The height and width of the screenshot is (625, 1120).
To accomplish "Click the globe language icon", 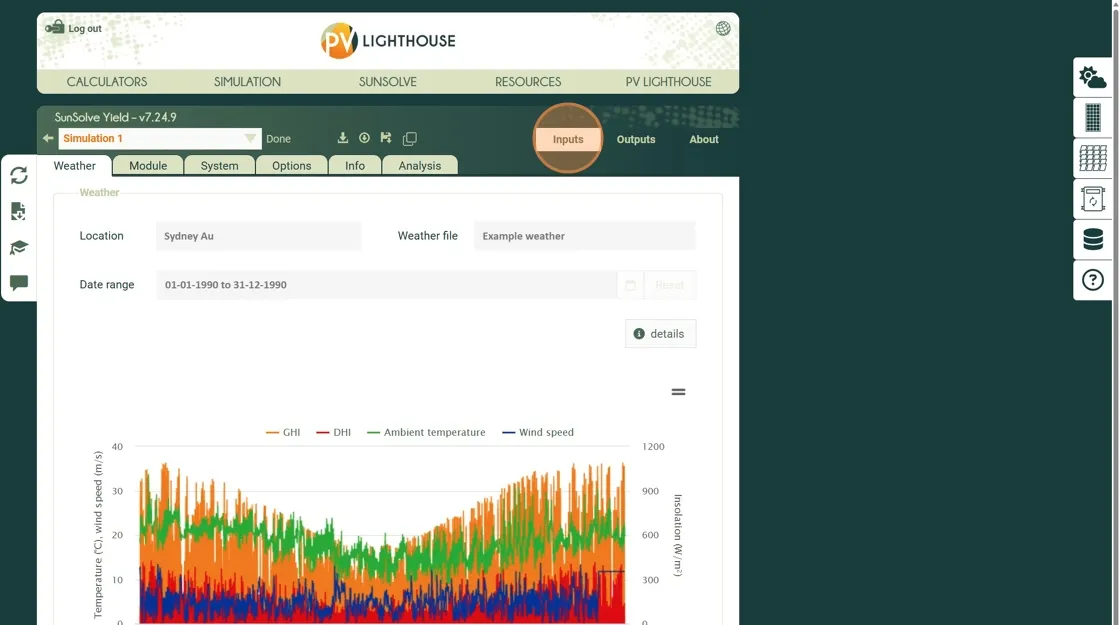I will tap(723, 29).
